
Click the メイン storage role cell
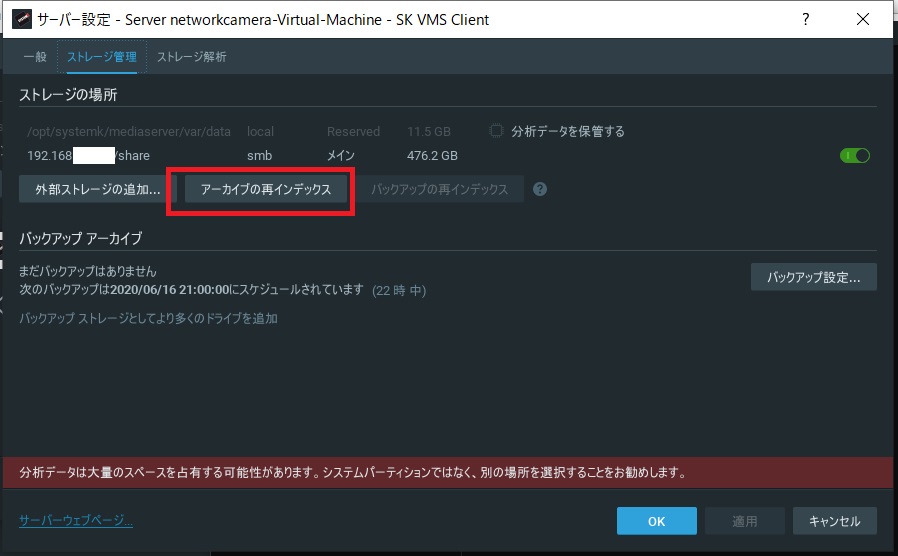tap(341, 155)
